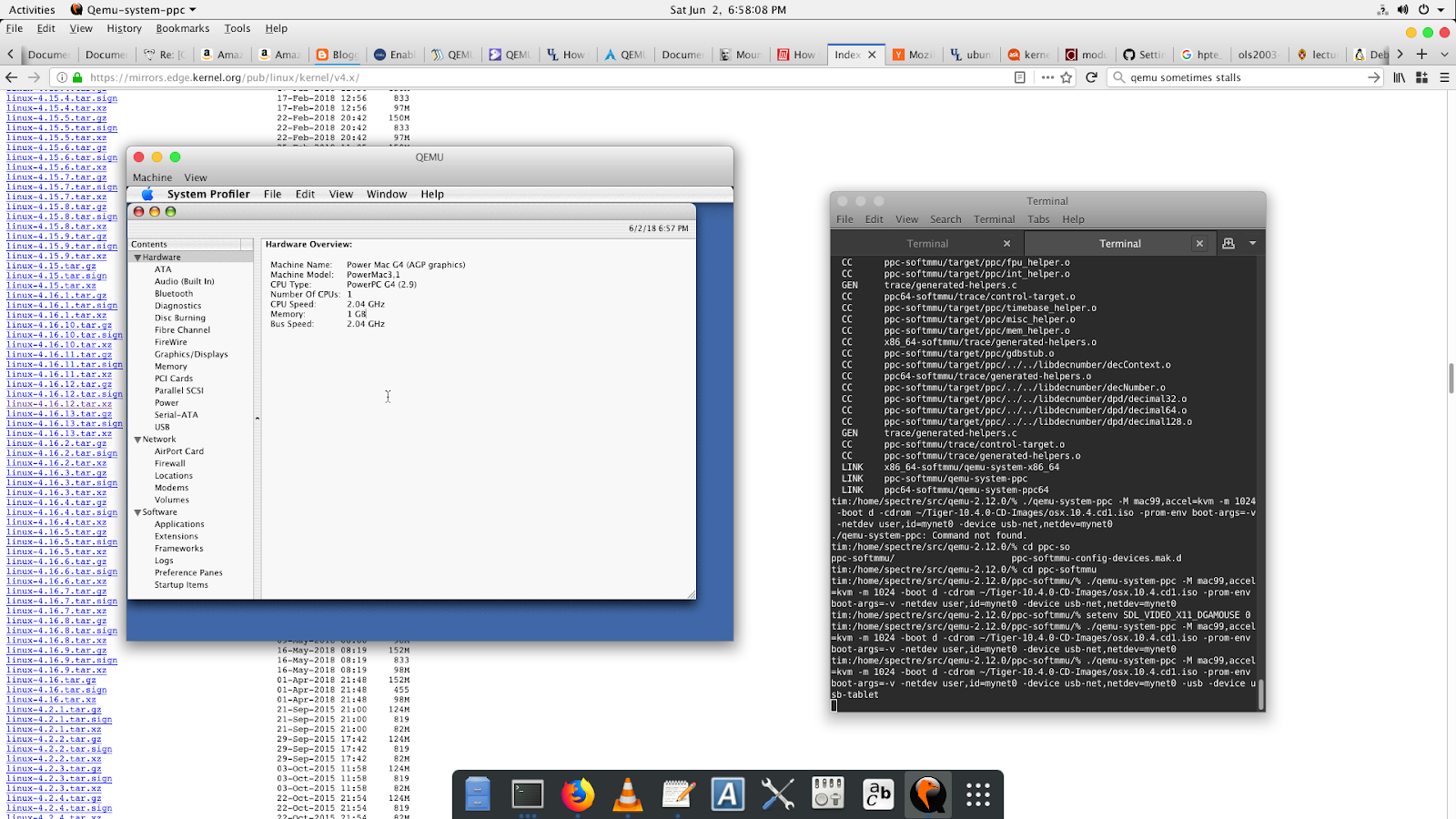Open the Files dock icon
1456x819 pixels.
pos(477,794)
